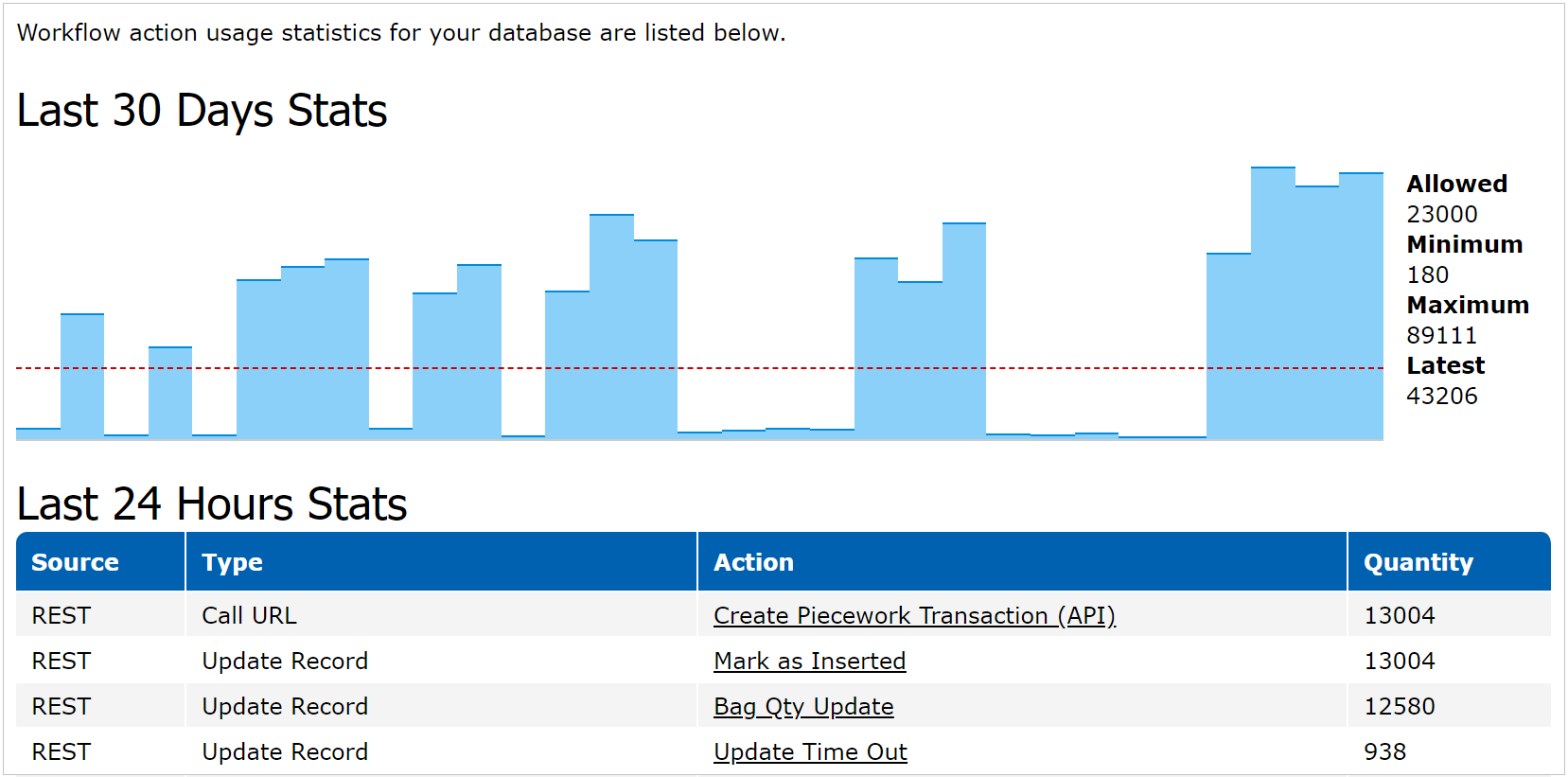Image resolution: width=1568 pixels, height=777 pixels.
Task: Click 'REST' in the Call URL row
Action: point(62,615)
